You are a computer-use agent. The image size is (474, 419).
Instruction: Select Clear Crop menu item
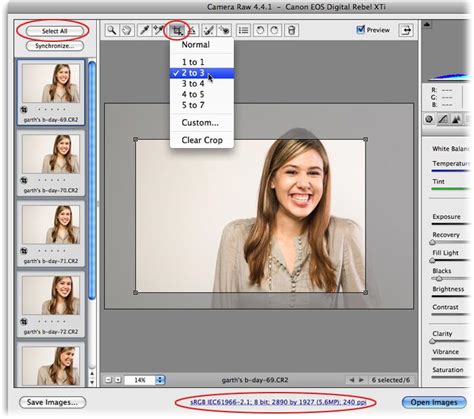pyautogui.click(x=202, y=140)
